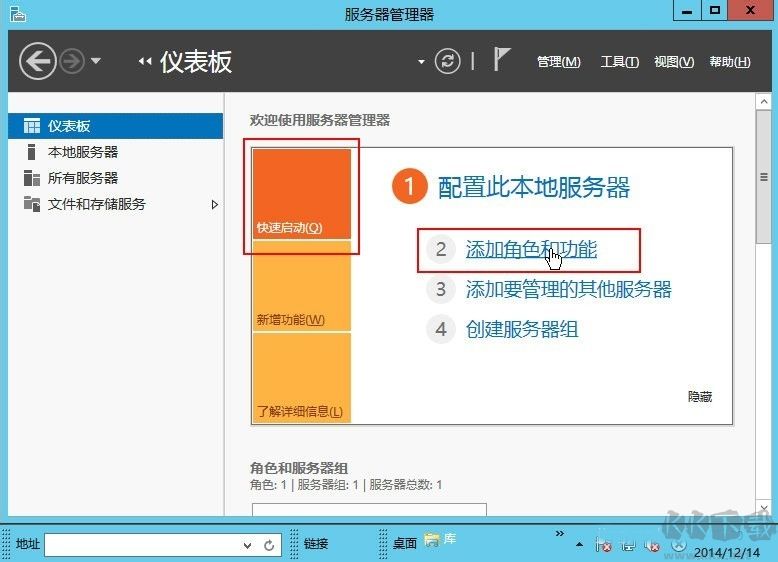
Task: Open the navigation history dropdown arrow
Action: pyautogui.click(x=96, y=62)
